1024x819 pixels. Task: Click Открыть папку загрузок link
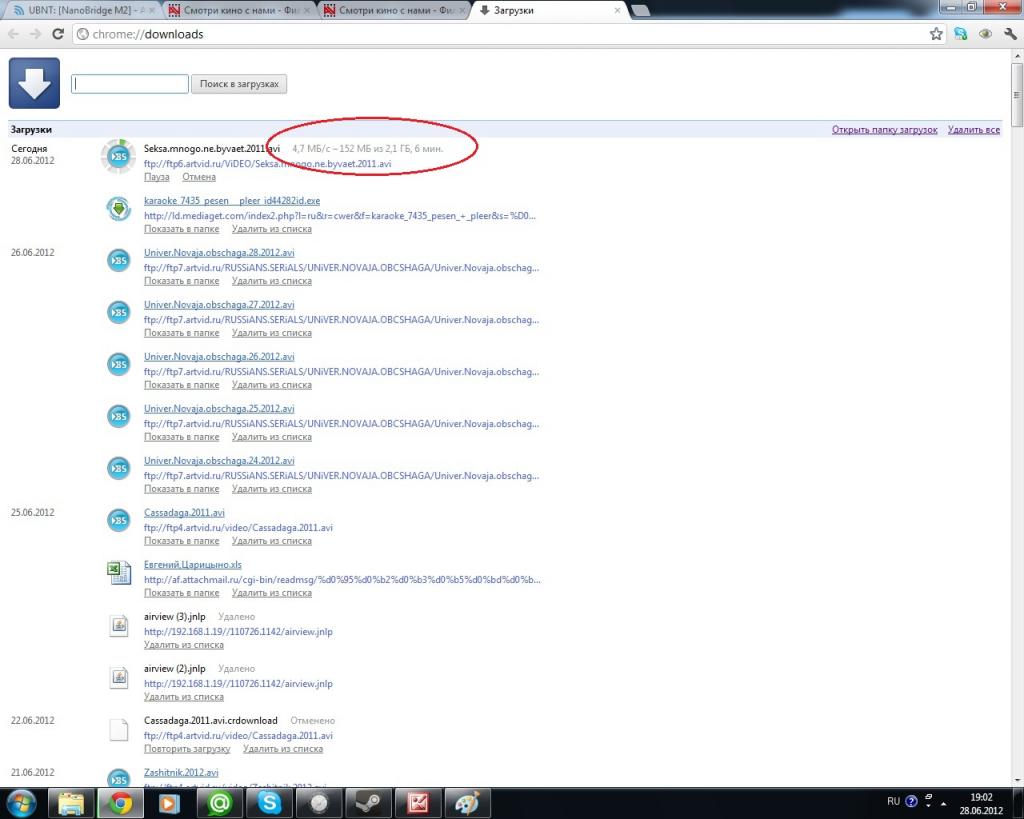click(884, 129)
